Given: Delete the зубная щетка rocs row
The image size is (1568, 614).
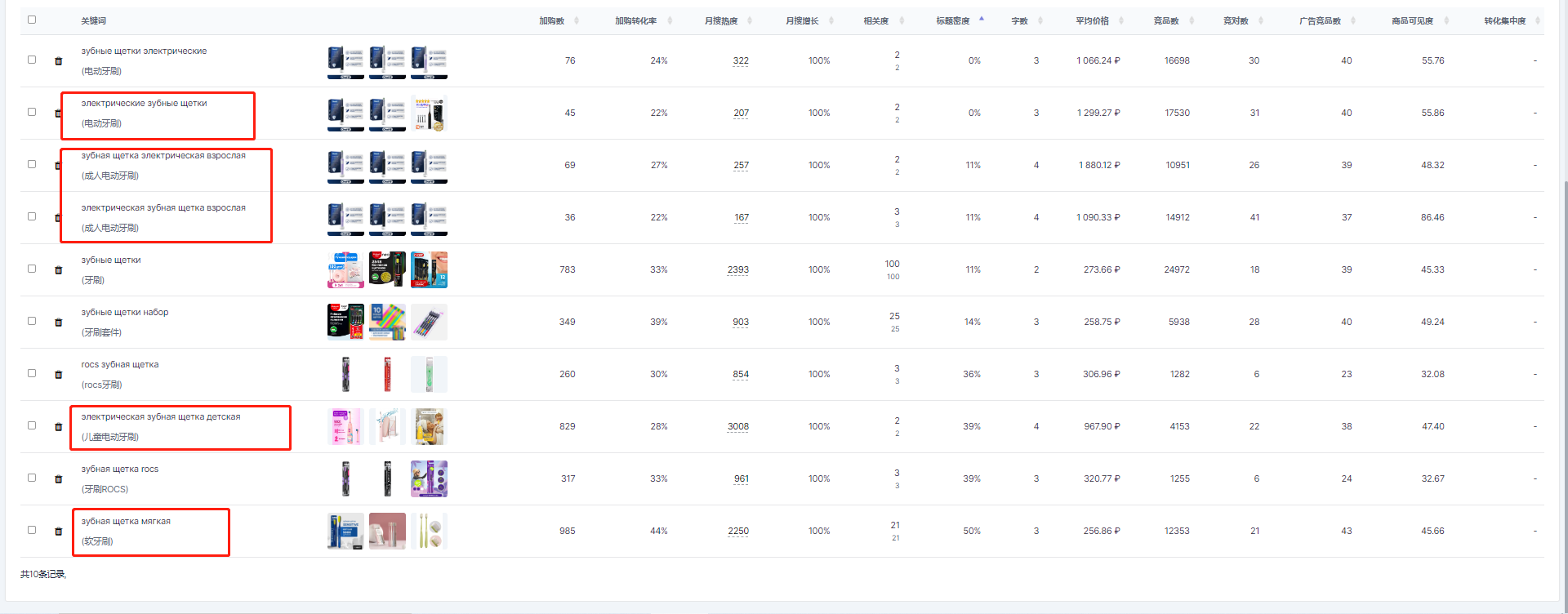Looking at the screenshot, I should [58, 479].
